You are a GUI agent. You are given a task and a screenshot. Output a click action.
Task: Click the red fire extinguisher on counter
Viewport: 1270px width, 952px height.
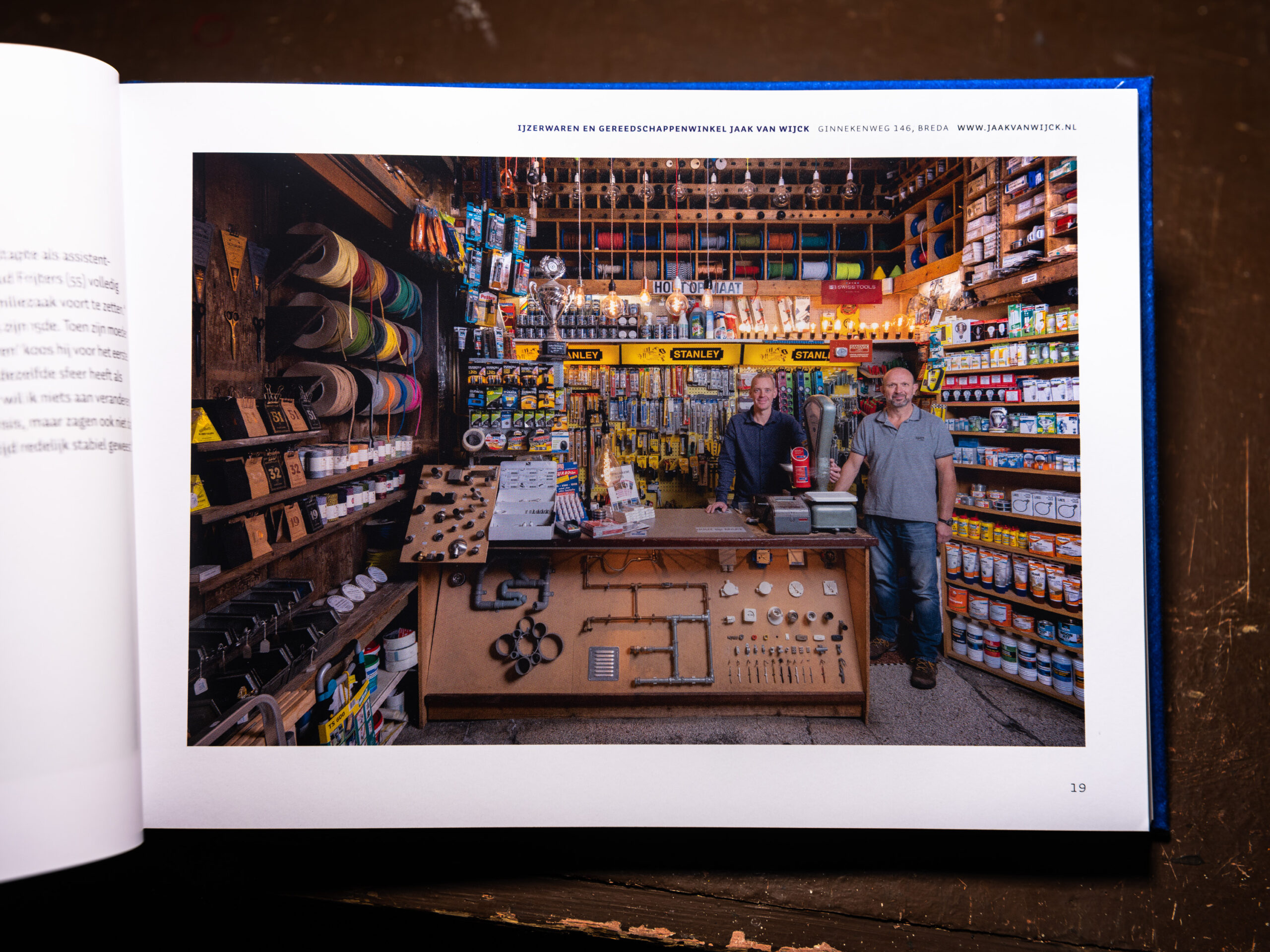click(x=800, y=467)
